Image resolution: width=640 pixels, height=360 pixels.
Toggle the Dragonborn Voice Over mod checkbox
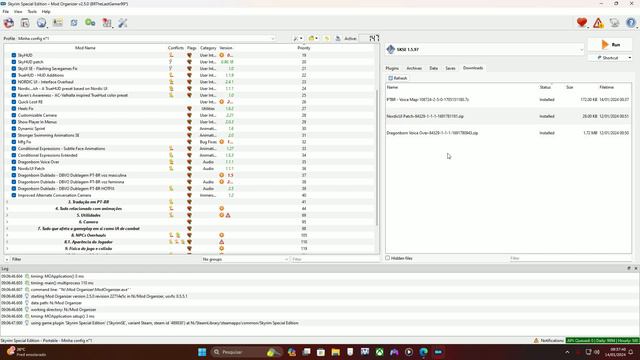[14, 162]
